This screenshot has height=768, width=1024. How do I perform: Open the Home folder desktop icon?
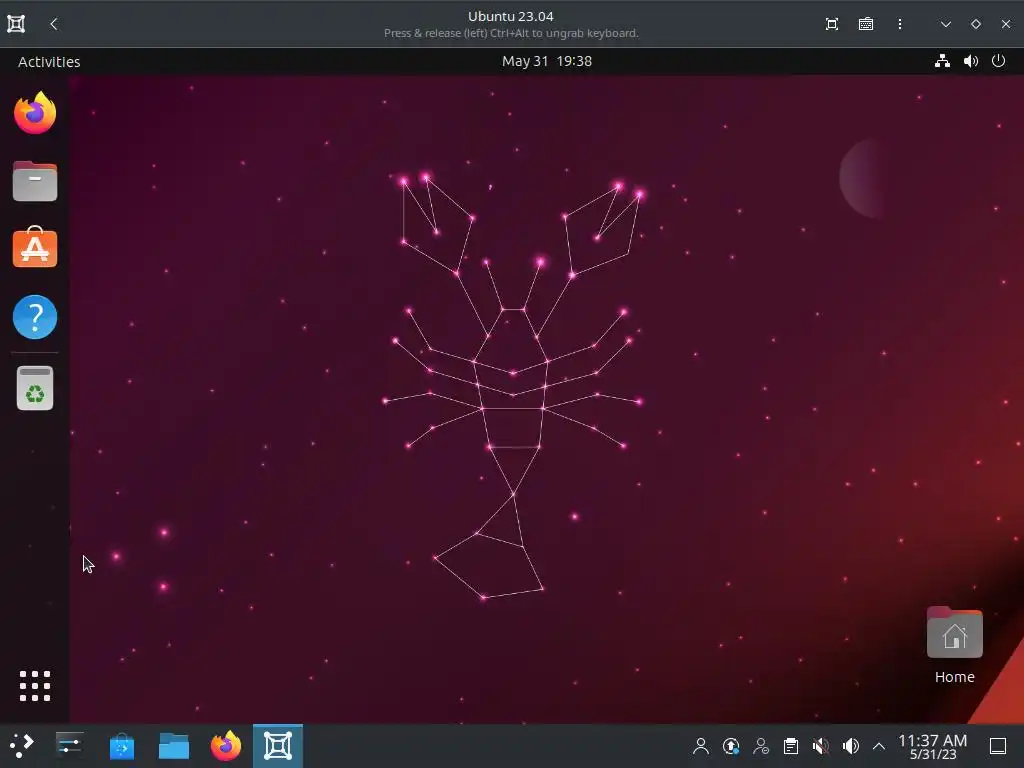click(954, 645)
